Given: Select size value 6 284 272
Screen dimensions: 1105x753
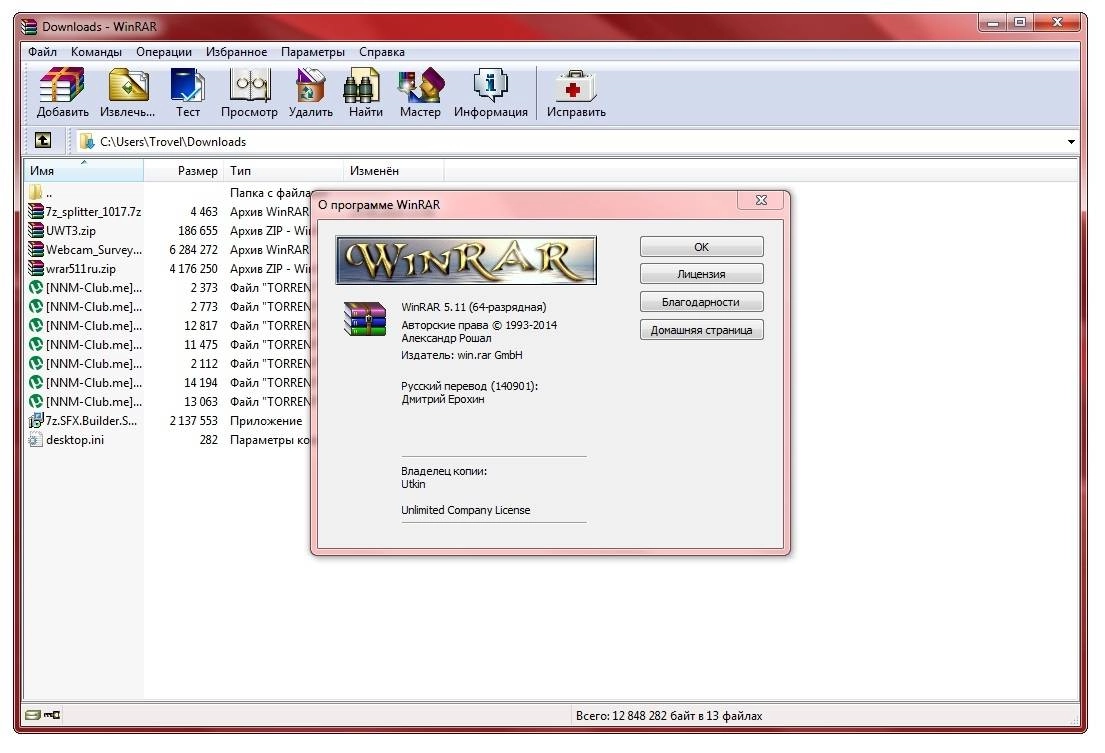Looking at the screenshot, I should click(193, 249).
